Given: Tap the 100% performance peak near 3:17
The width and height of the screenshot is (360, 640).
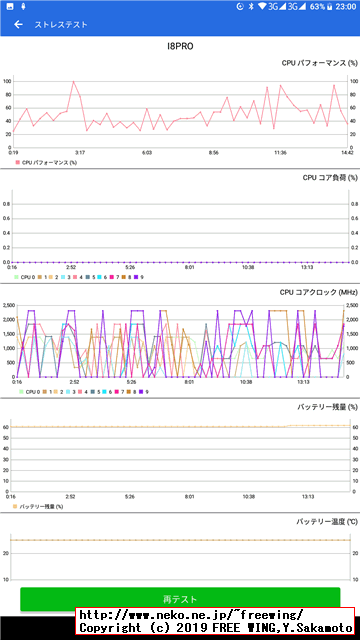Looking at the screenshot, I should pos(73,81).
